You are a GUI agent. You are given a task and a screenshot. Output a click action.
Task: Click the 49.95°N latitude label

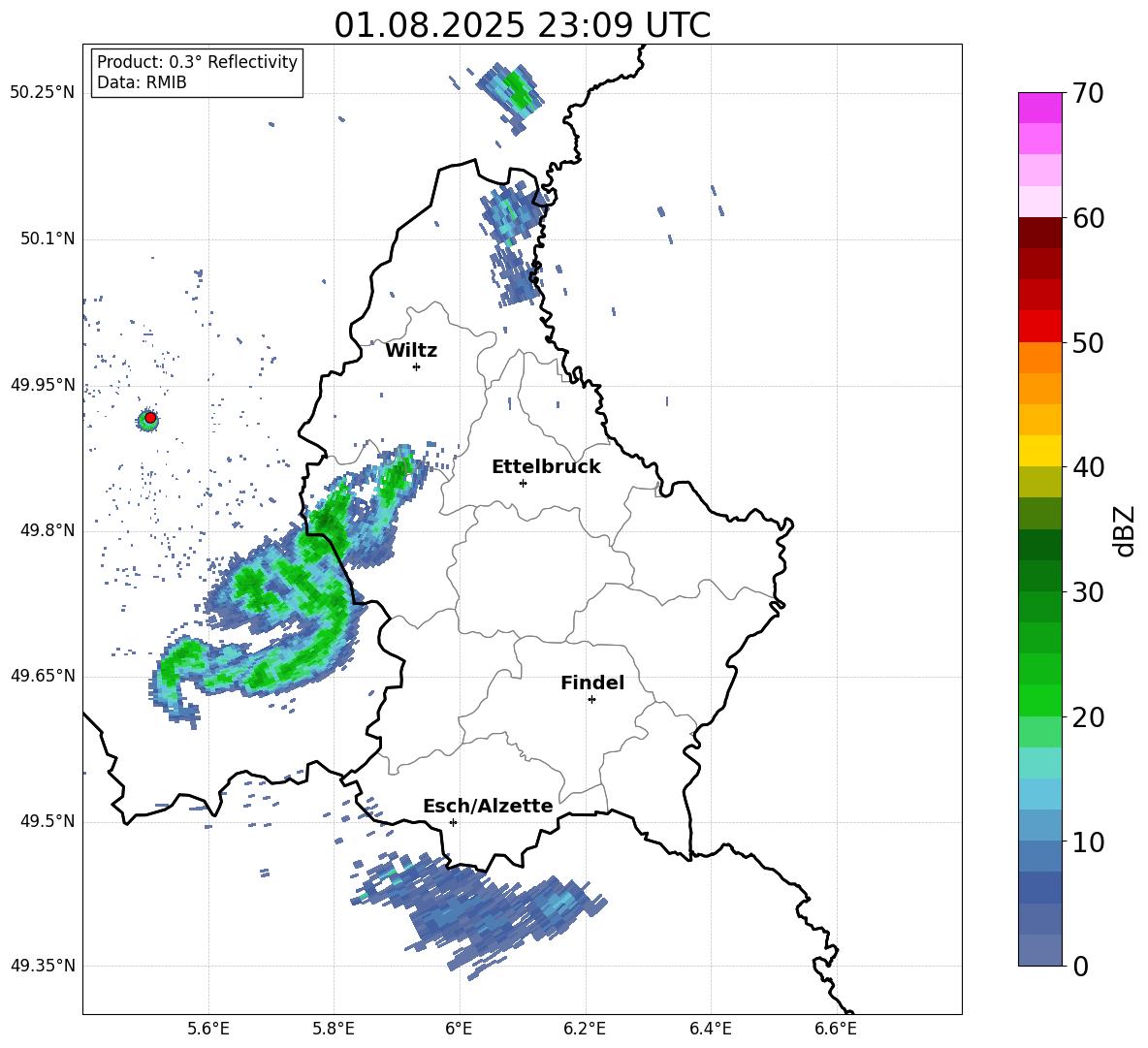(x=43, y=385)
